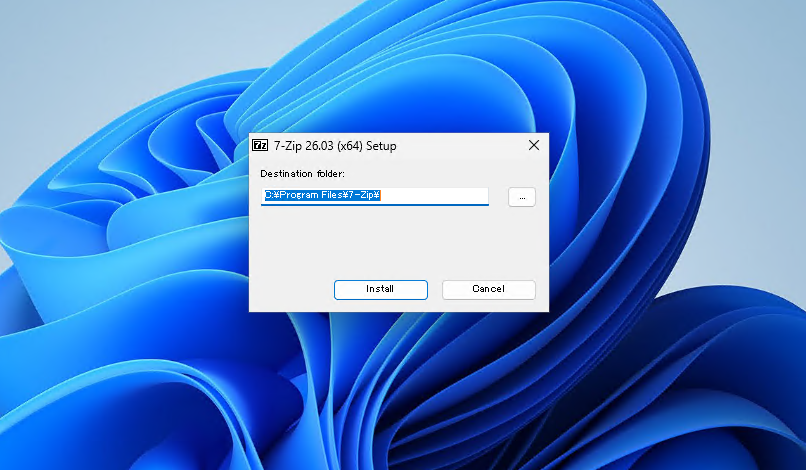The width and height of the screenshot is (806, 470).
Task: Click the '7-Zip 26.03 (x64) Setup' title text
Action: tap(335, 146)
